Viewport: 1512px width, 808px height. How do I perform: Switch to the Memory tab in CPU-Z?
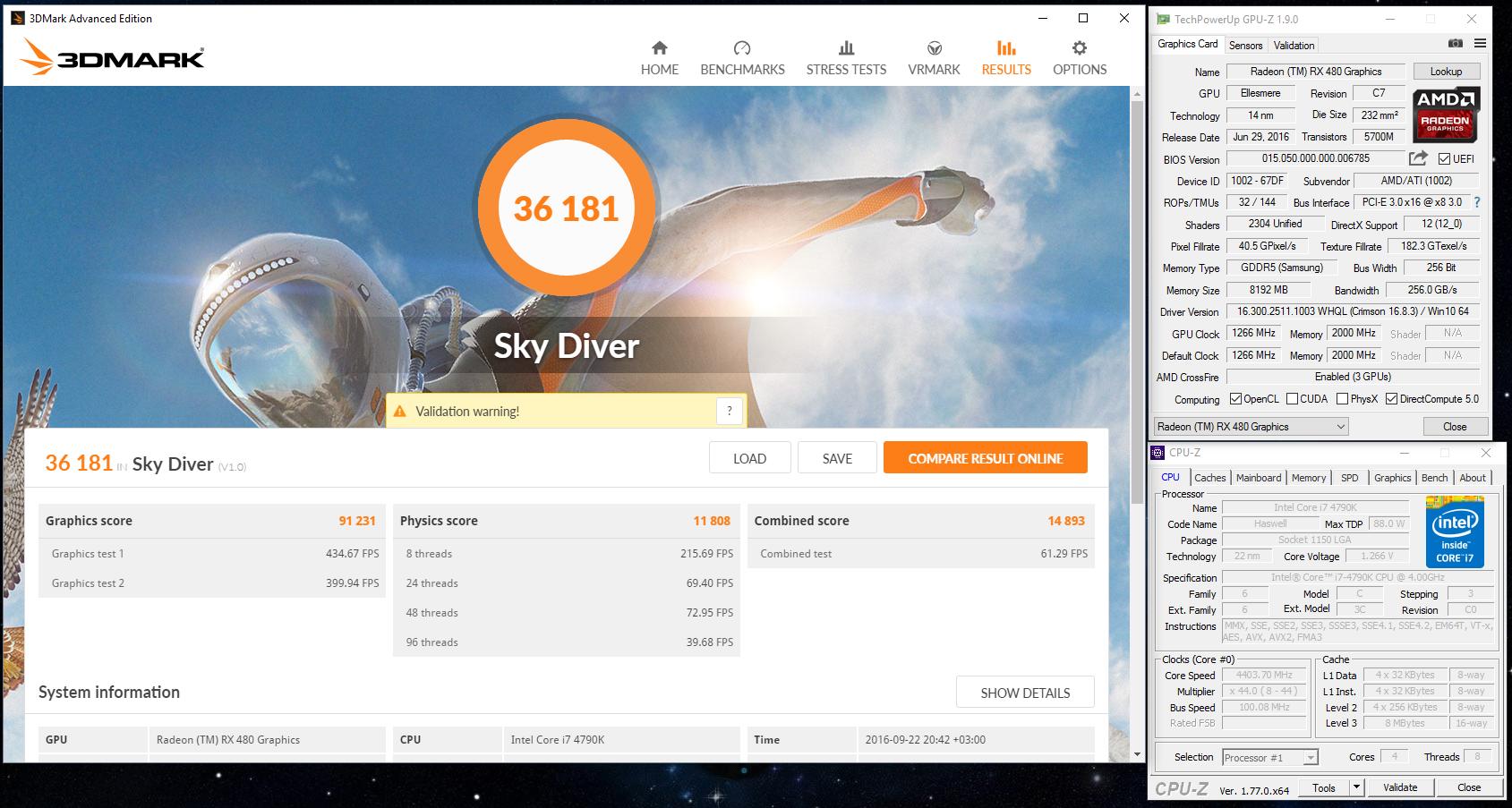pos(1309,478)
